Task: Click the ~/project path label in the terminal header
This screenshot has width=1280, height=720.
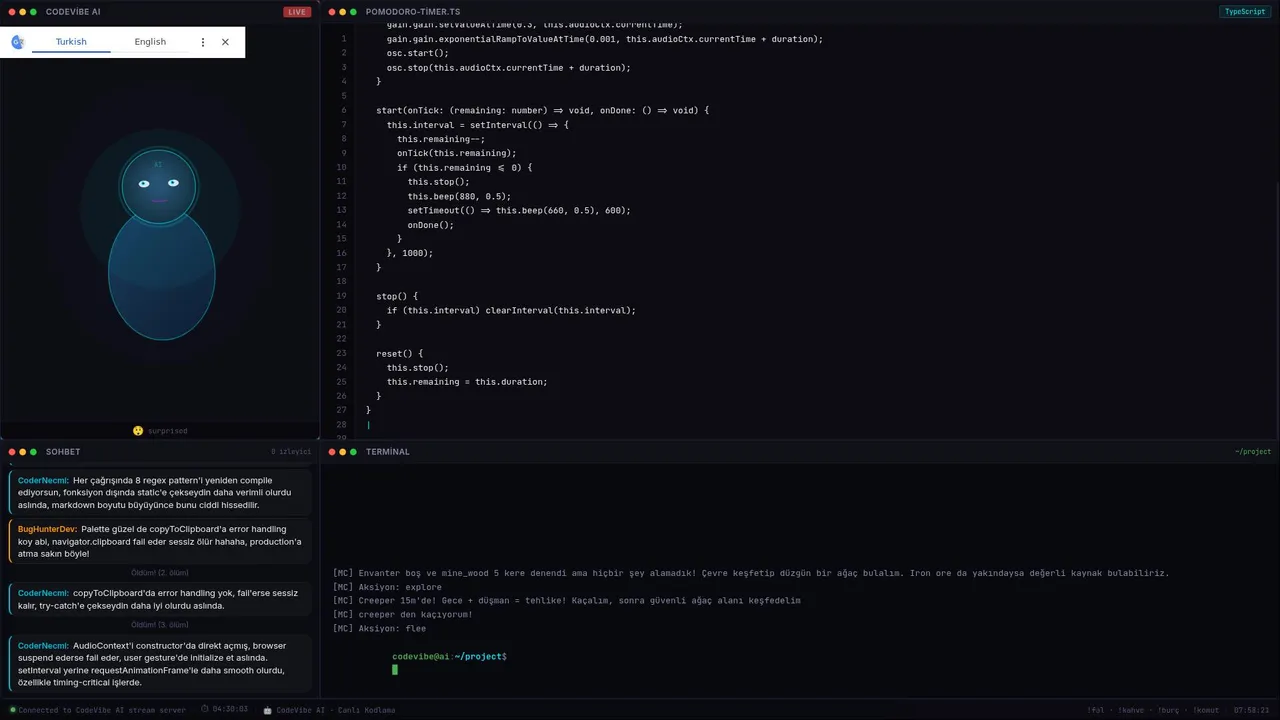Action: (x=1252, y=452)
